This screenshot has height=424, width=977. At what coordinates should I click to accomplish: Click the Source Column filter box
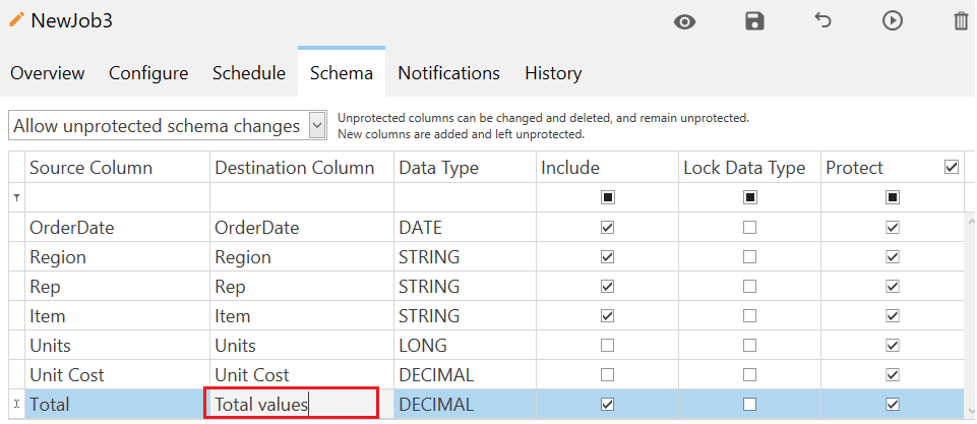pos(117,197)
